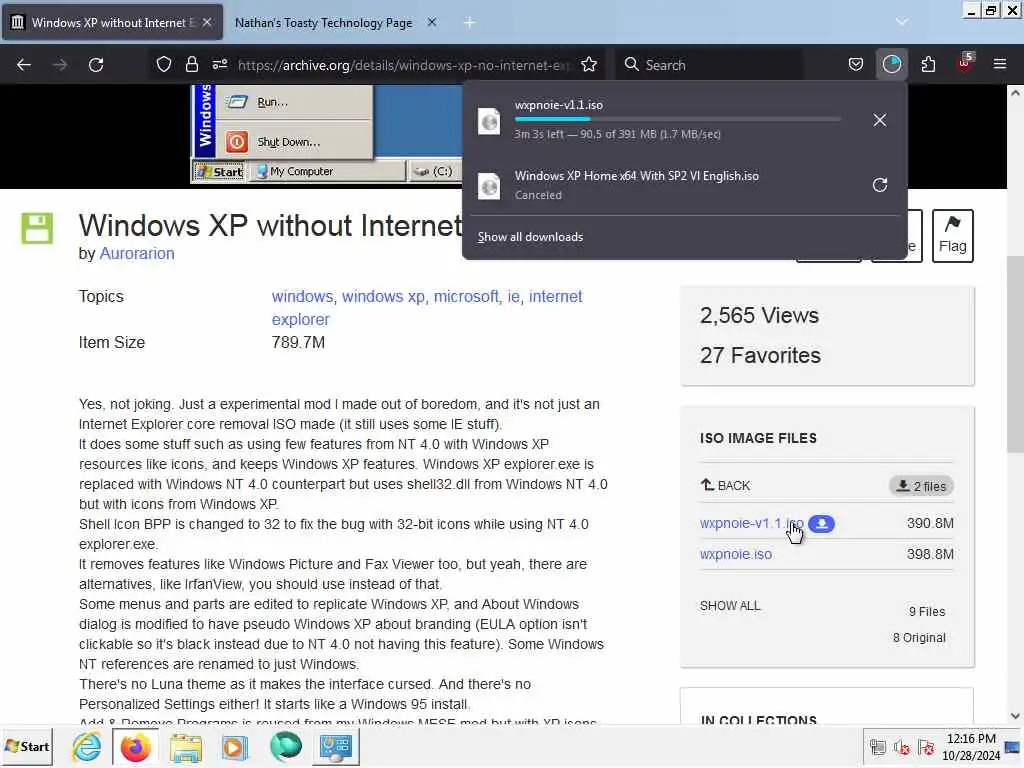Download all with the 2 files button
Screen dimensions: 1024x768
[921, 486]
